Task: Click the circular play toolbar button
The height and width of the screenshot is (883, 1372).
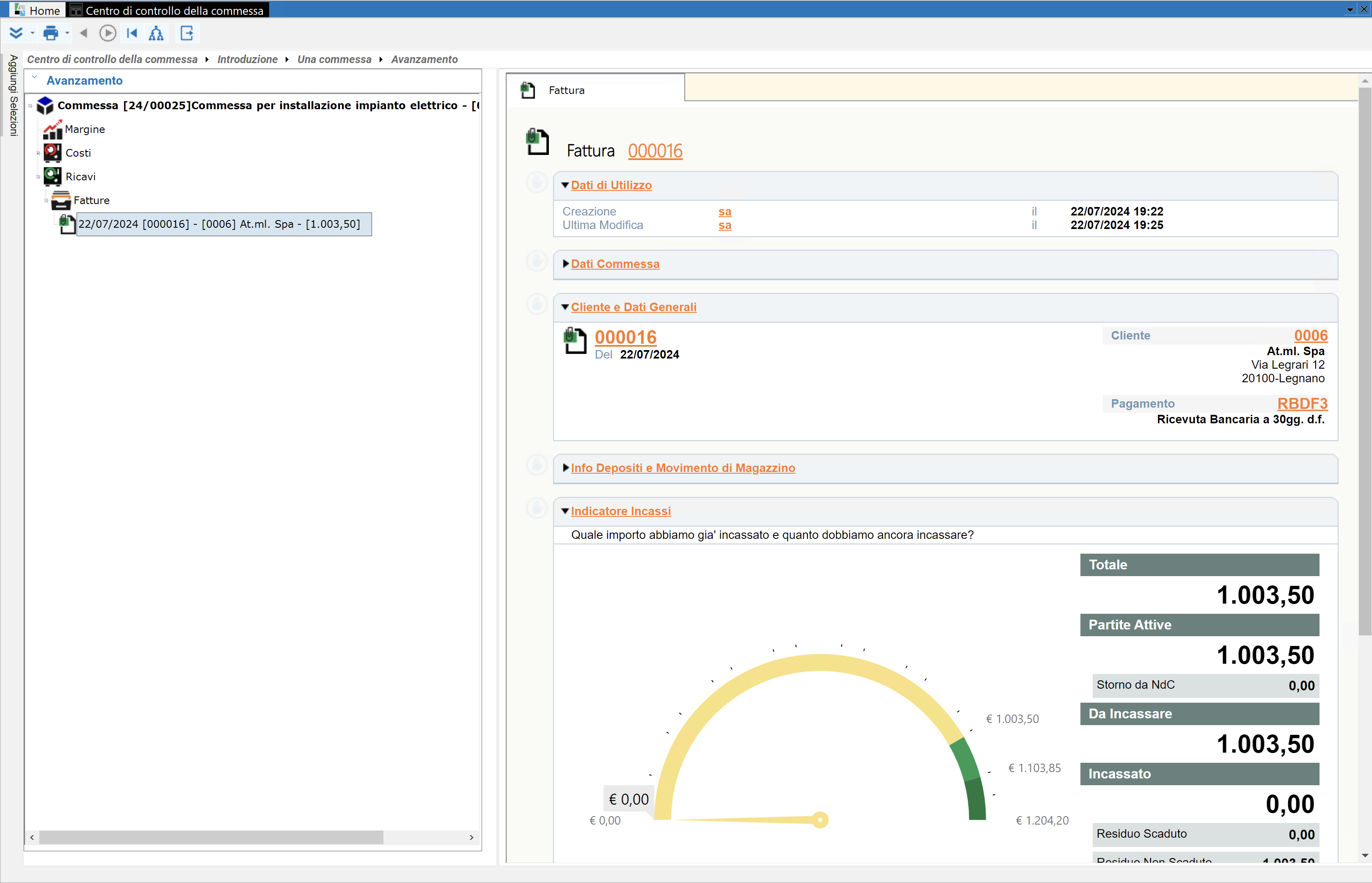Action: click(107, 33)
